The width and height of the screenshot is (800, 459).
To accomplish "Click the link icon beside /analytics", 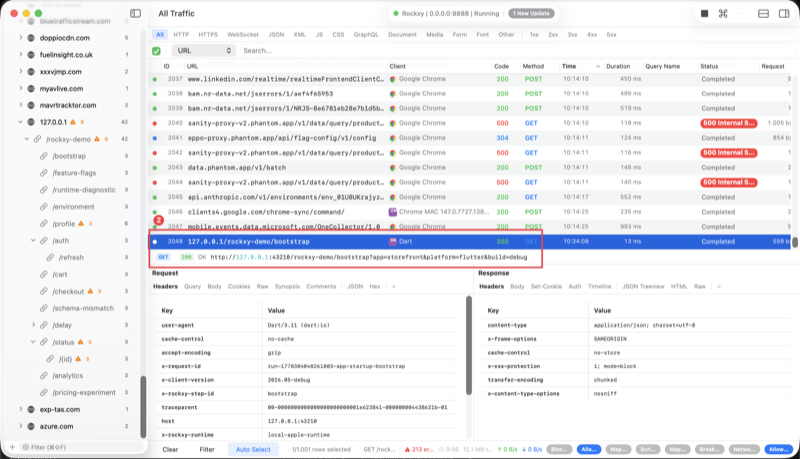I will coord(44,375).
